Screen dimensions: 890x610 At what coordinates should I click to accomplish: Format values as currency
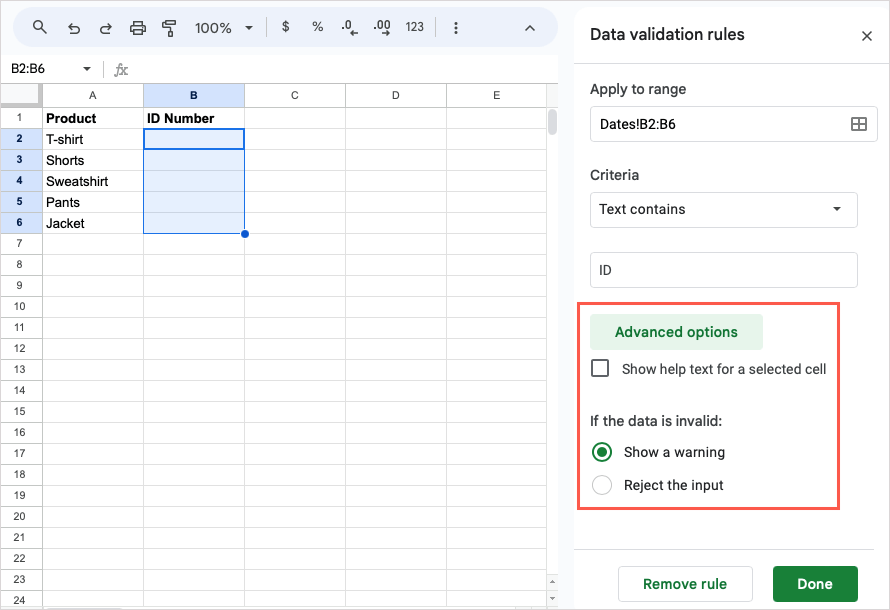tap(286, 27)
